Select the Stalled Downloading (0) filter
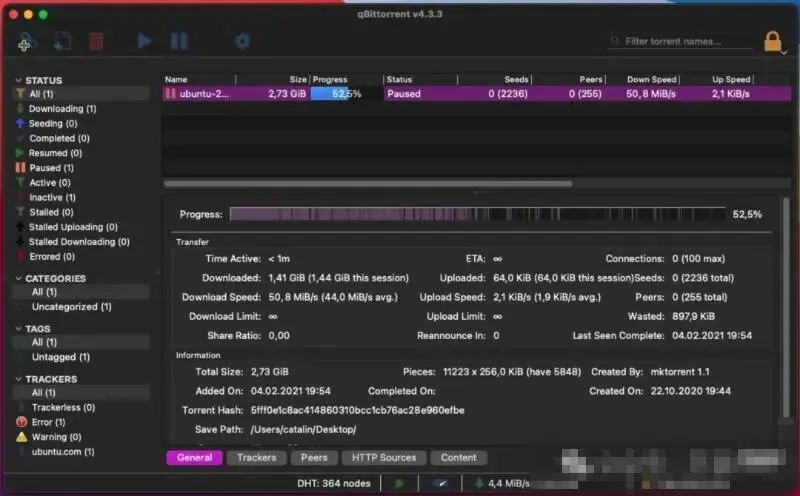Viewport: 800px width, 496px height. tap(82, 242)
